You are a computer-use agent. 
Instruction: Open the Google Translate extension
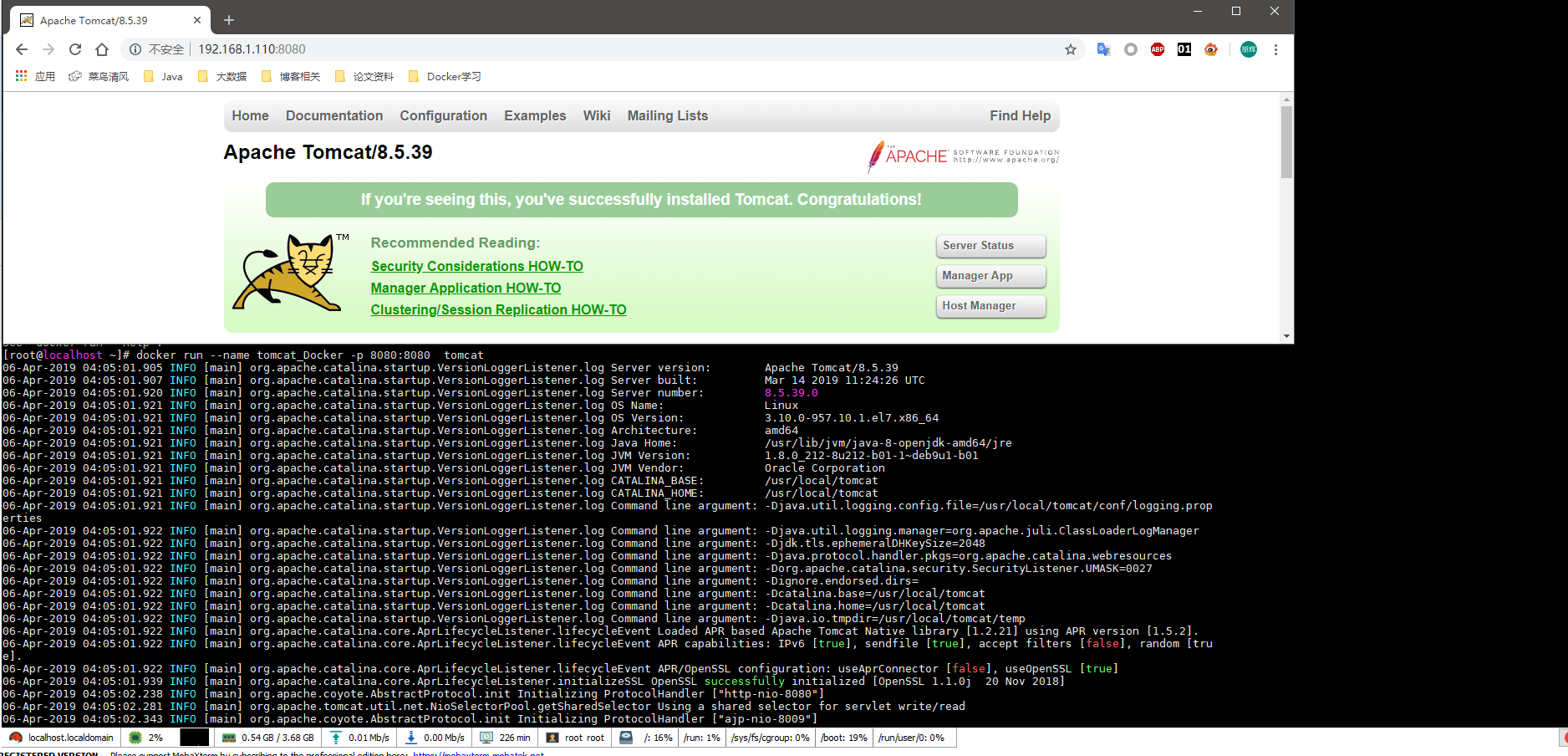click(x=1104, y=49)
